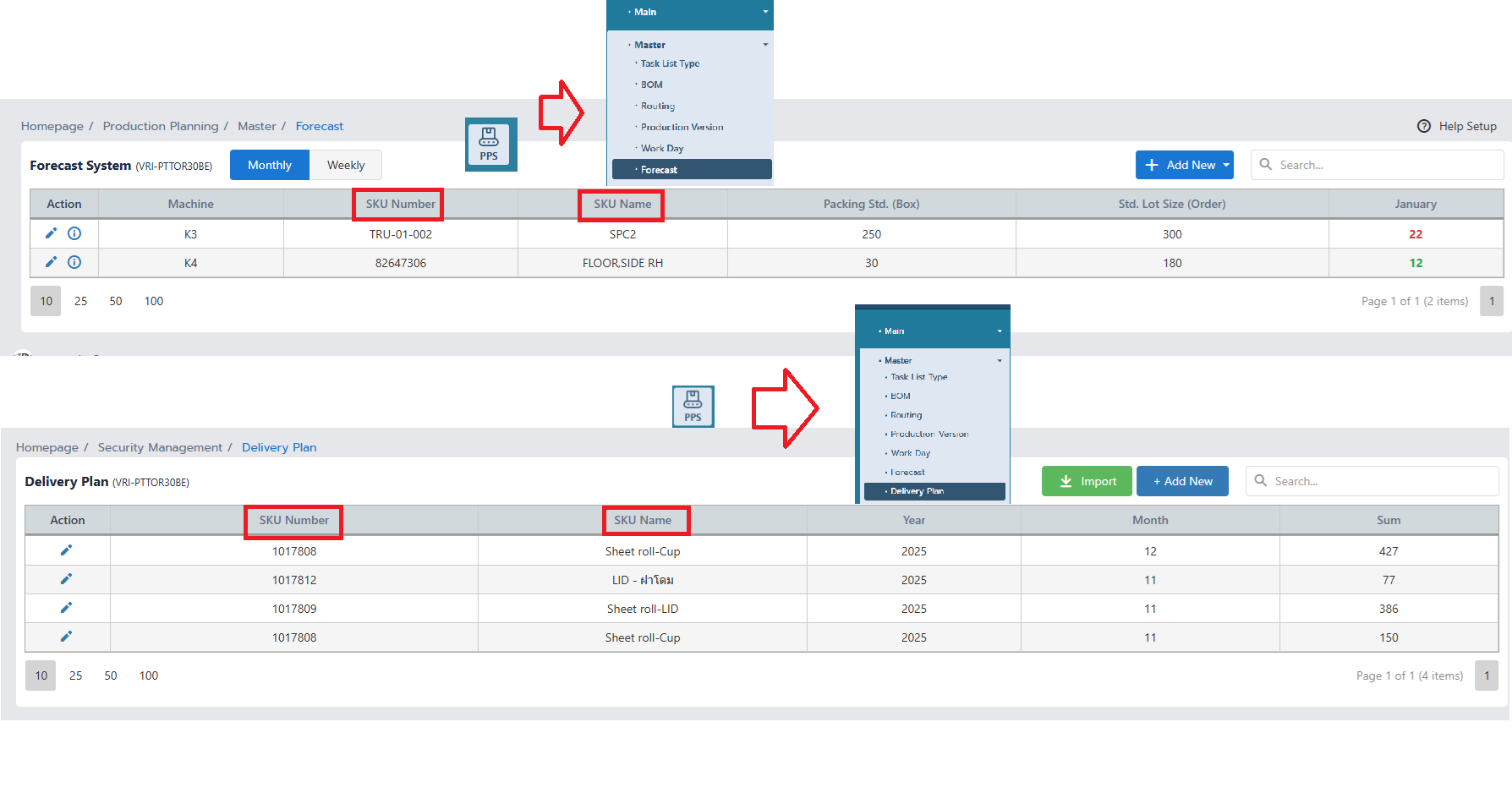Select Delivery Plan in the lower menu
The height and width of the screenshot is (804, 1512).
pos(917,491)
